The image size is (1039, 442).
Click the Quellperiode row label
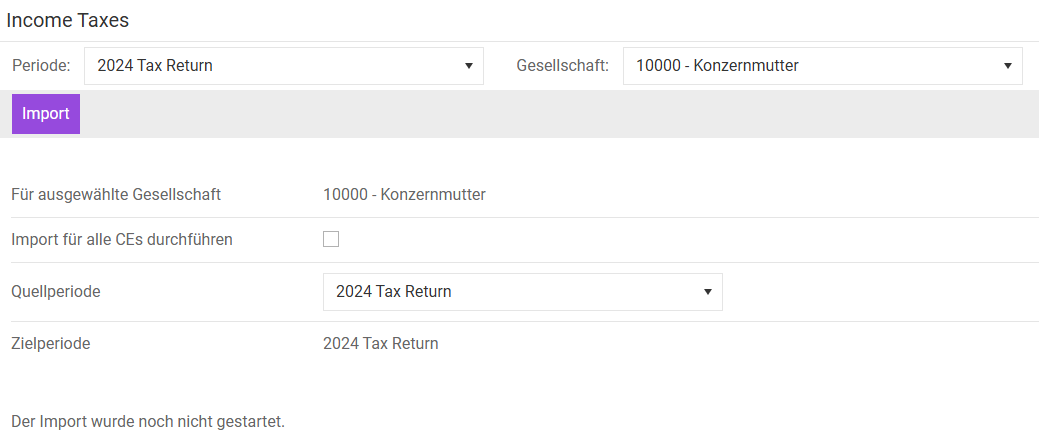(x=56, y=292)
